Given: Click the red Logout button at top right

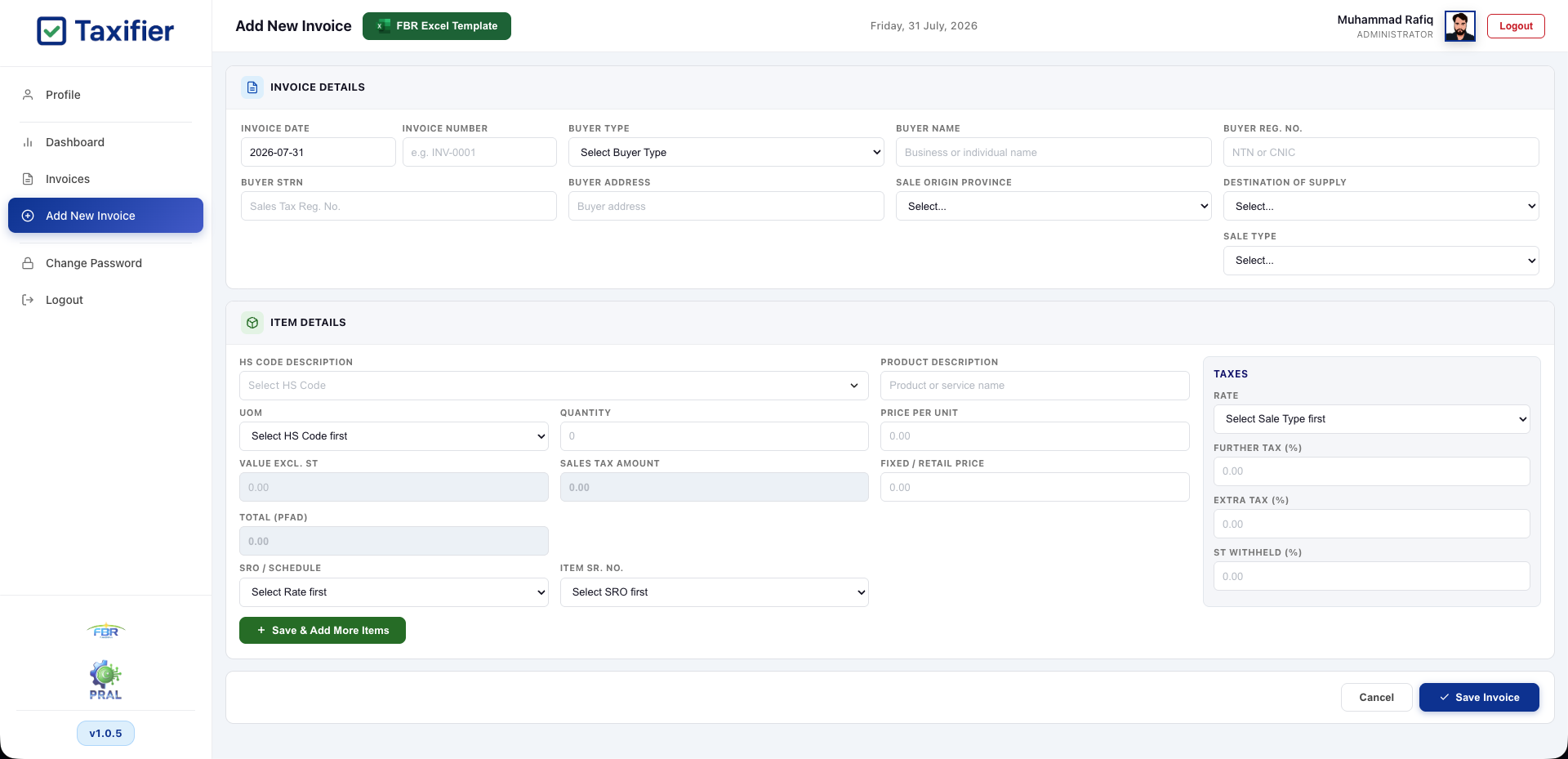Looking at the screenshot, I should click(x=1516, y=26).
